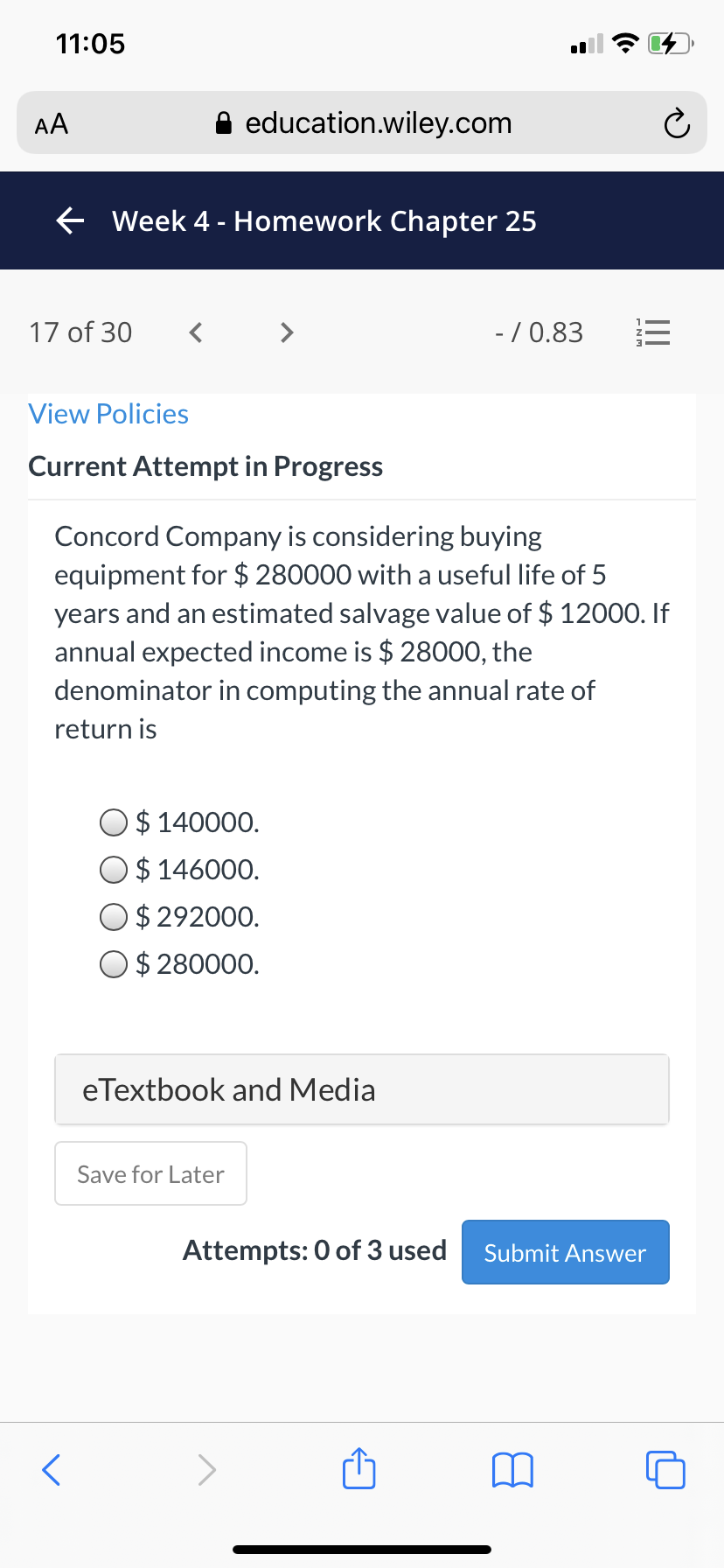Open Safari bookmarks book icon
This screenshot has height=1568, width=724.
pos(512,1470)
